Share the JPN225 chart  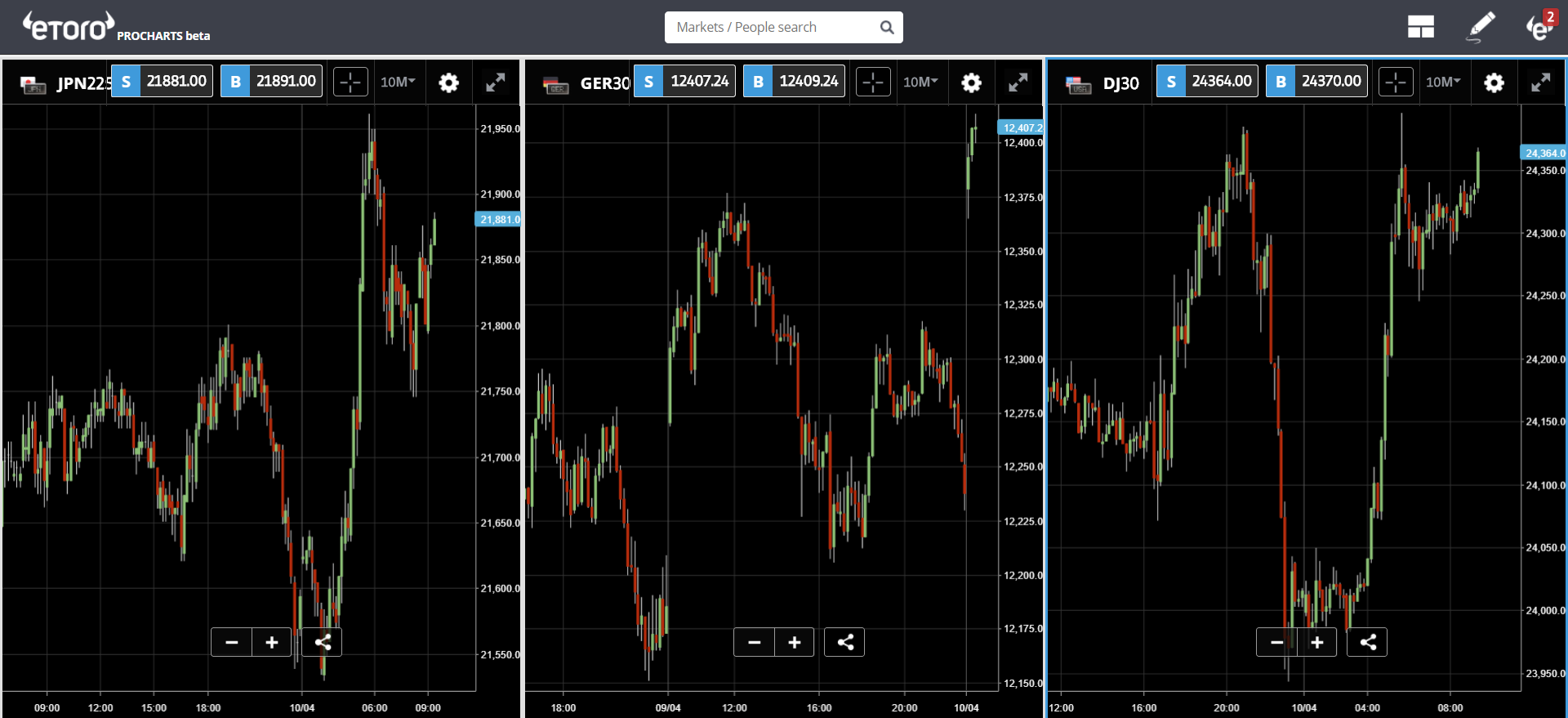click(323, 642)
